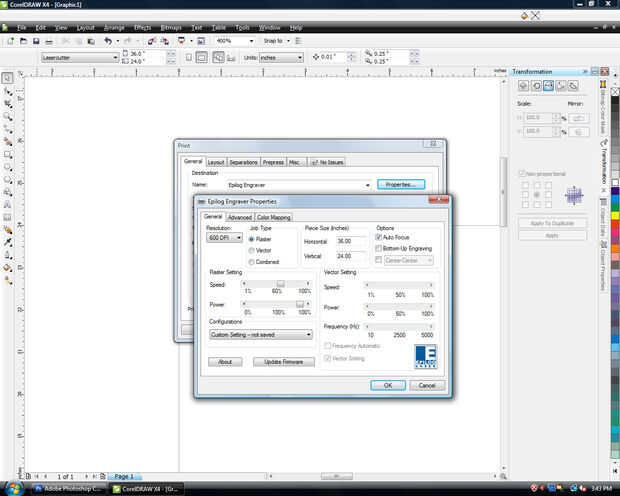Open the Resolution 600 DPI dropdown
This screenshot has height=496, width=620.
[x=224, y=237]
